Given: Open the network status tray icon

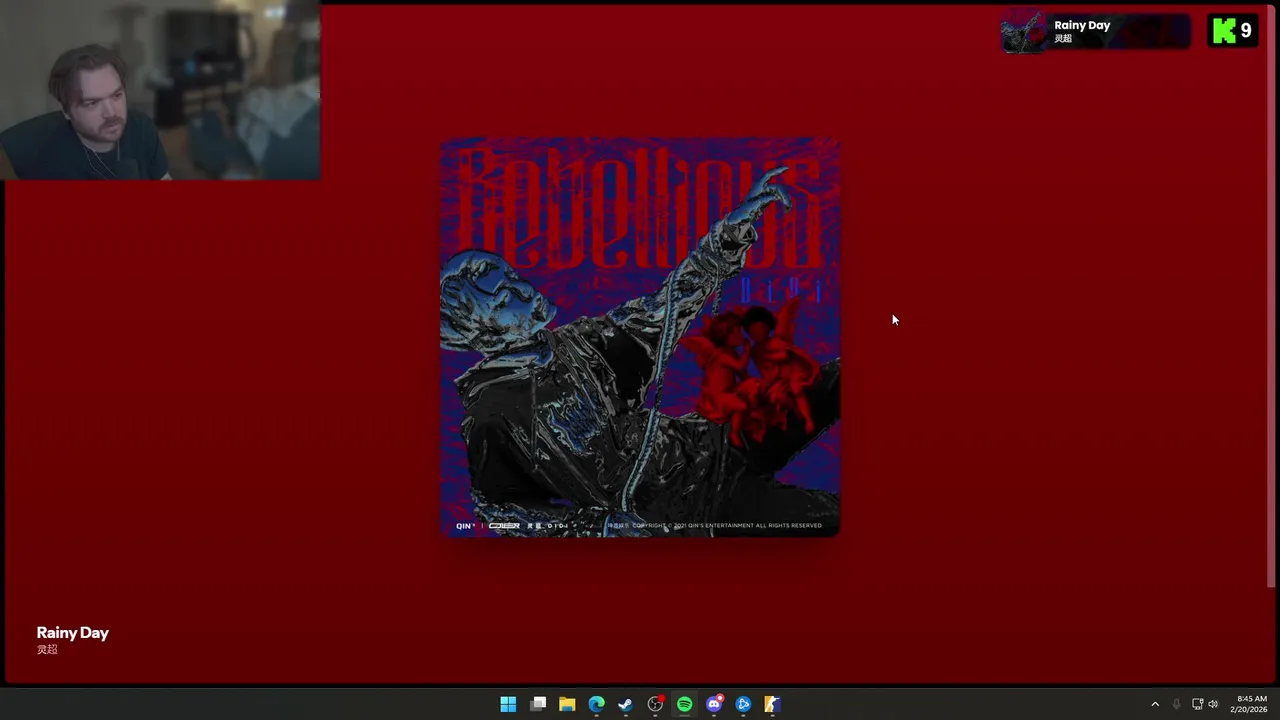Looking at the screenshot, I should [1197, 704].
